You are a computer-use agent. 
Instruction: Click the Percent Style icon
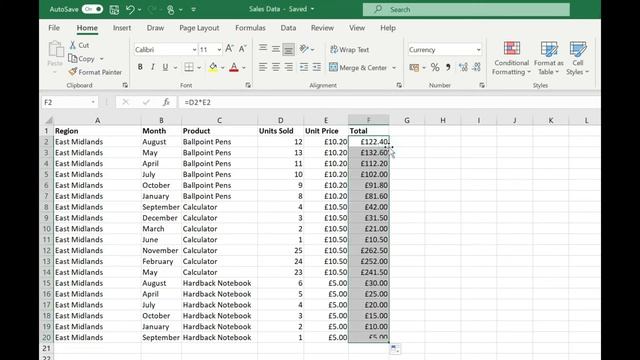[435, 67]
